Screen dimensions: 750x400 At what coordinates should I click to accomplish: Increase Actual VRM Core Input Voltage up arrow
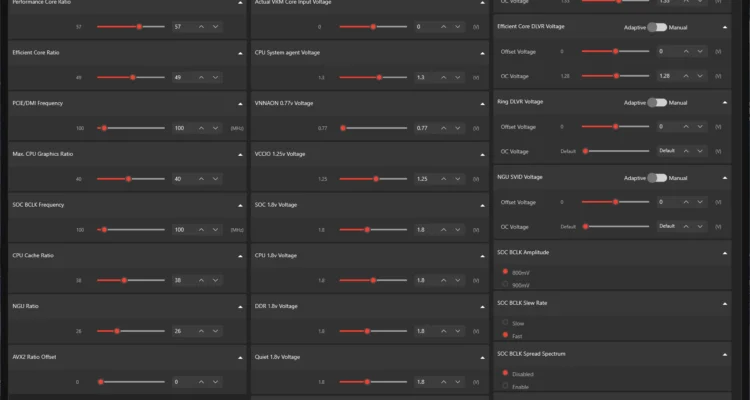[444, 27]
